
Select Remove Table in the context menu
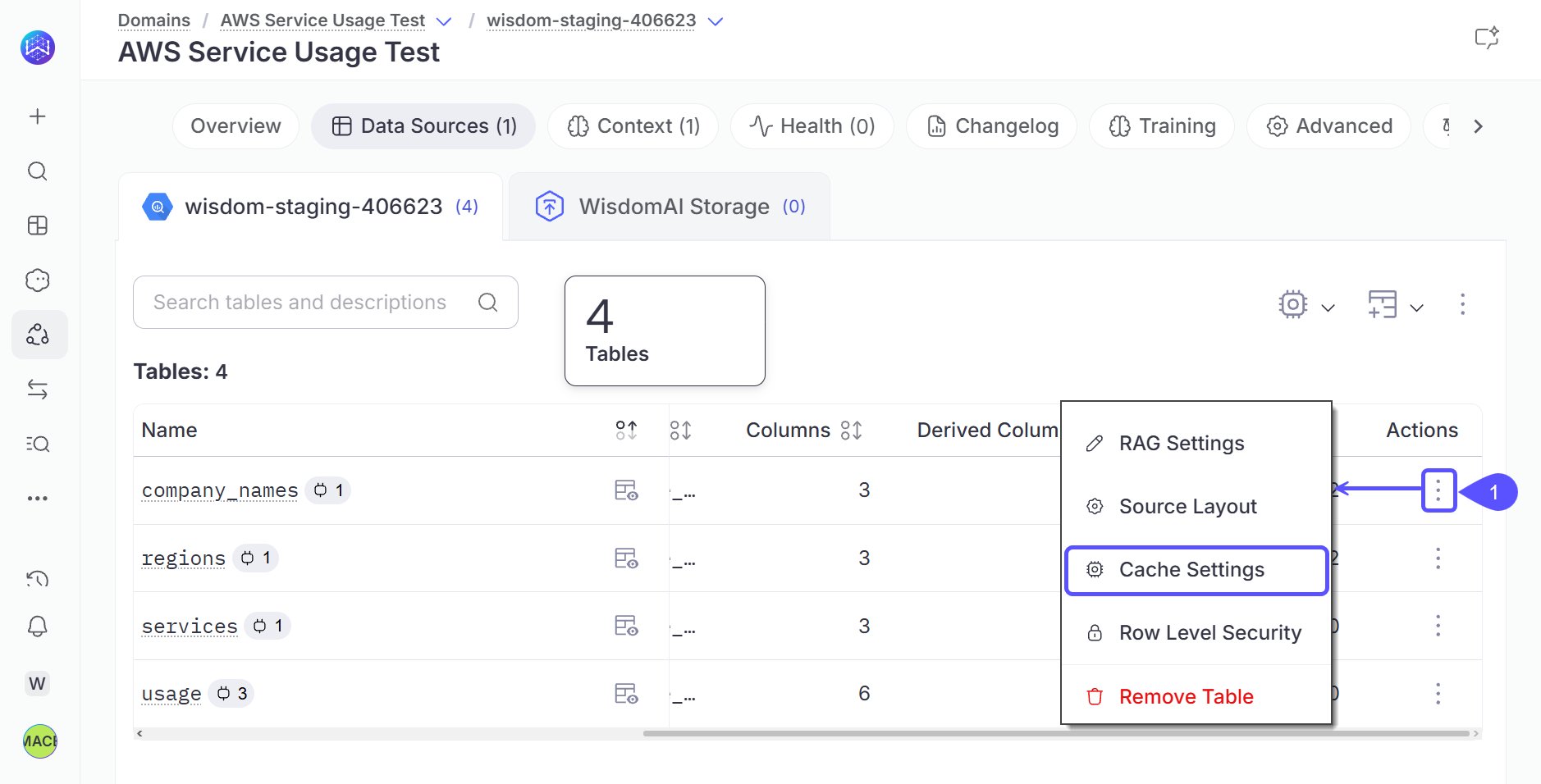click(x=1196, y=696)
